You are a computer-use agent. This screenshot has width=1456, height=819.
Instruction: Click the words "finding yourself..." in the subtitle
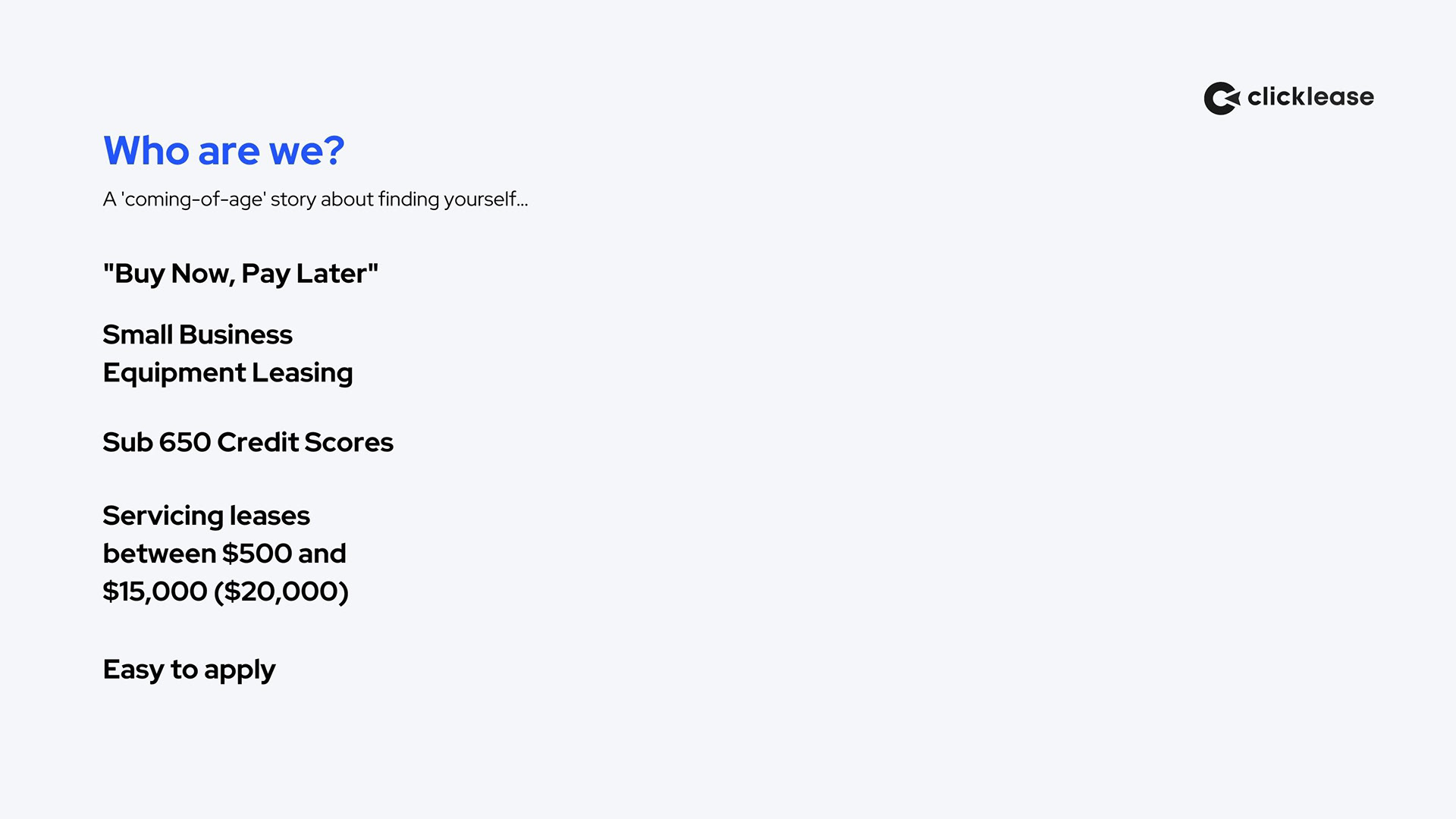[453, 199]
